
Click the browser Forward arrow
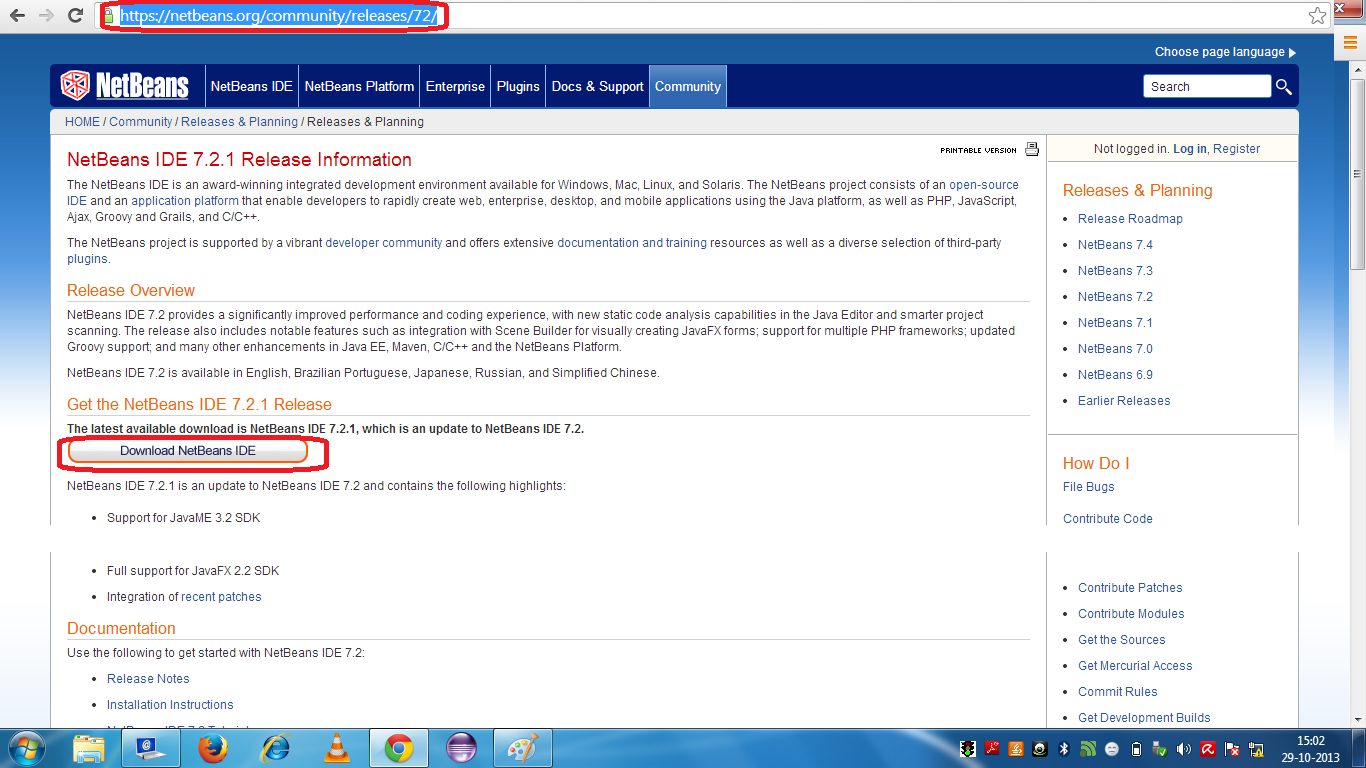47,16
